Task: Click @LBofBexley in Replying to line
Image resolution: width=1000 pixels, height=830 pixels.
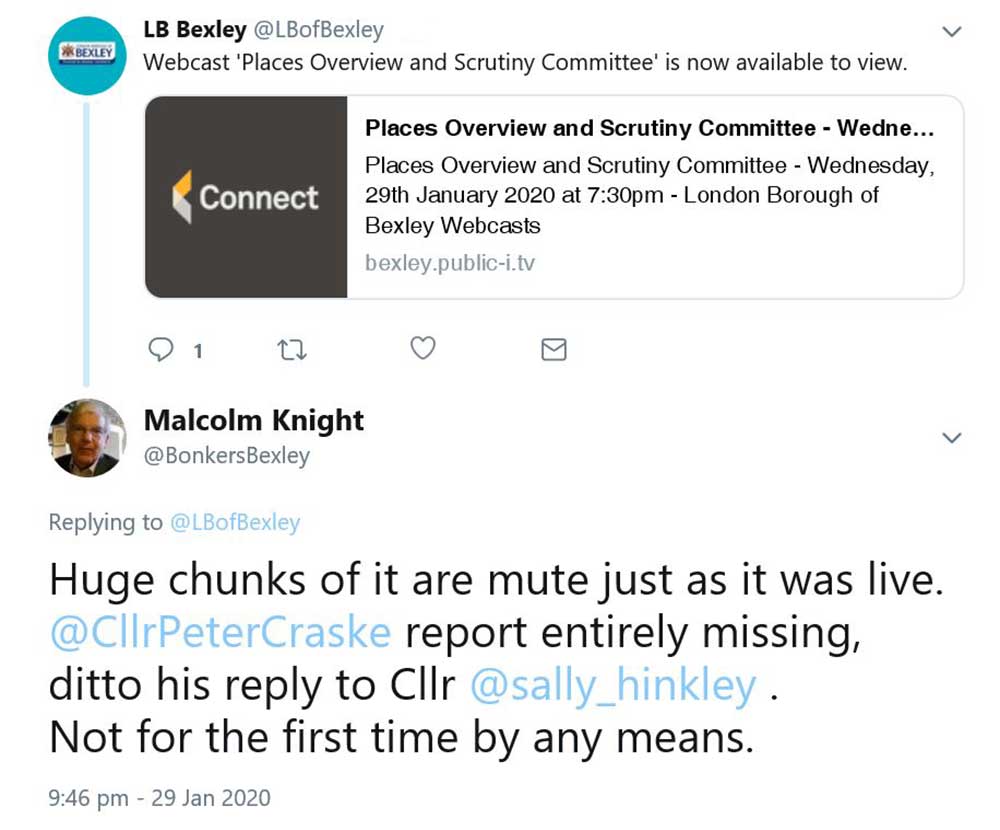Action: [235, 522]
